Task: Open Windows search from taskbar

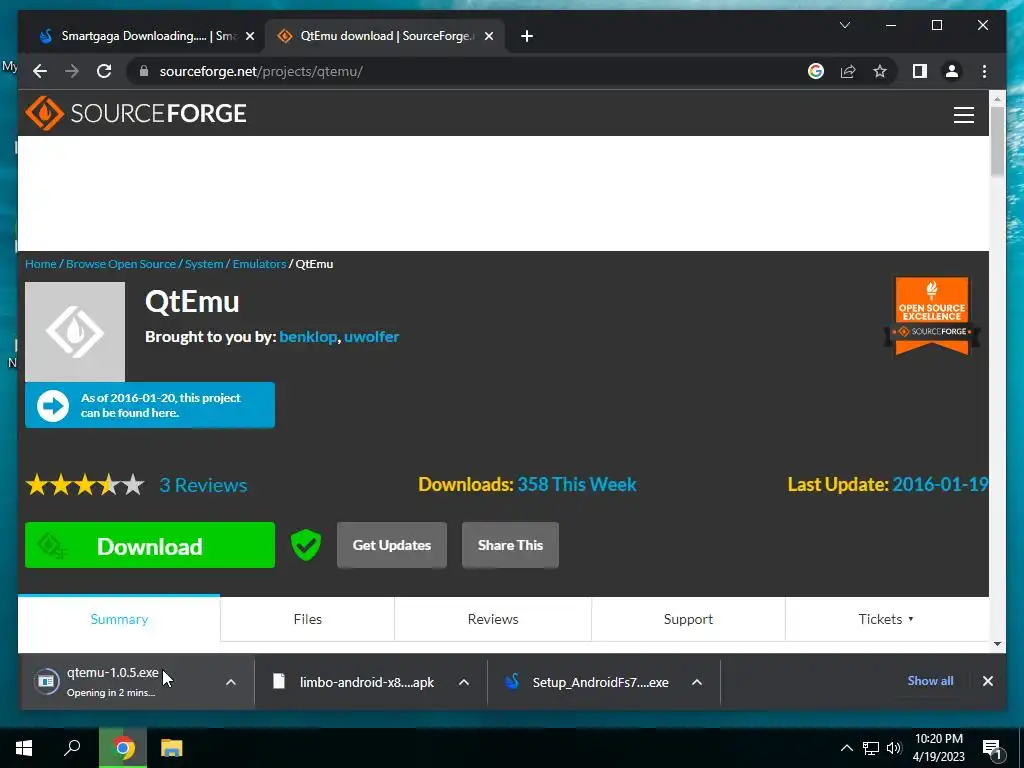Action: [x=72, y=748]
